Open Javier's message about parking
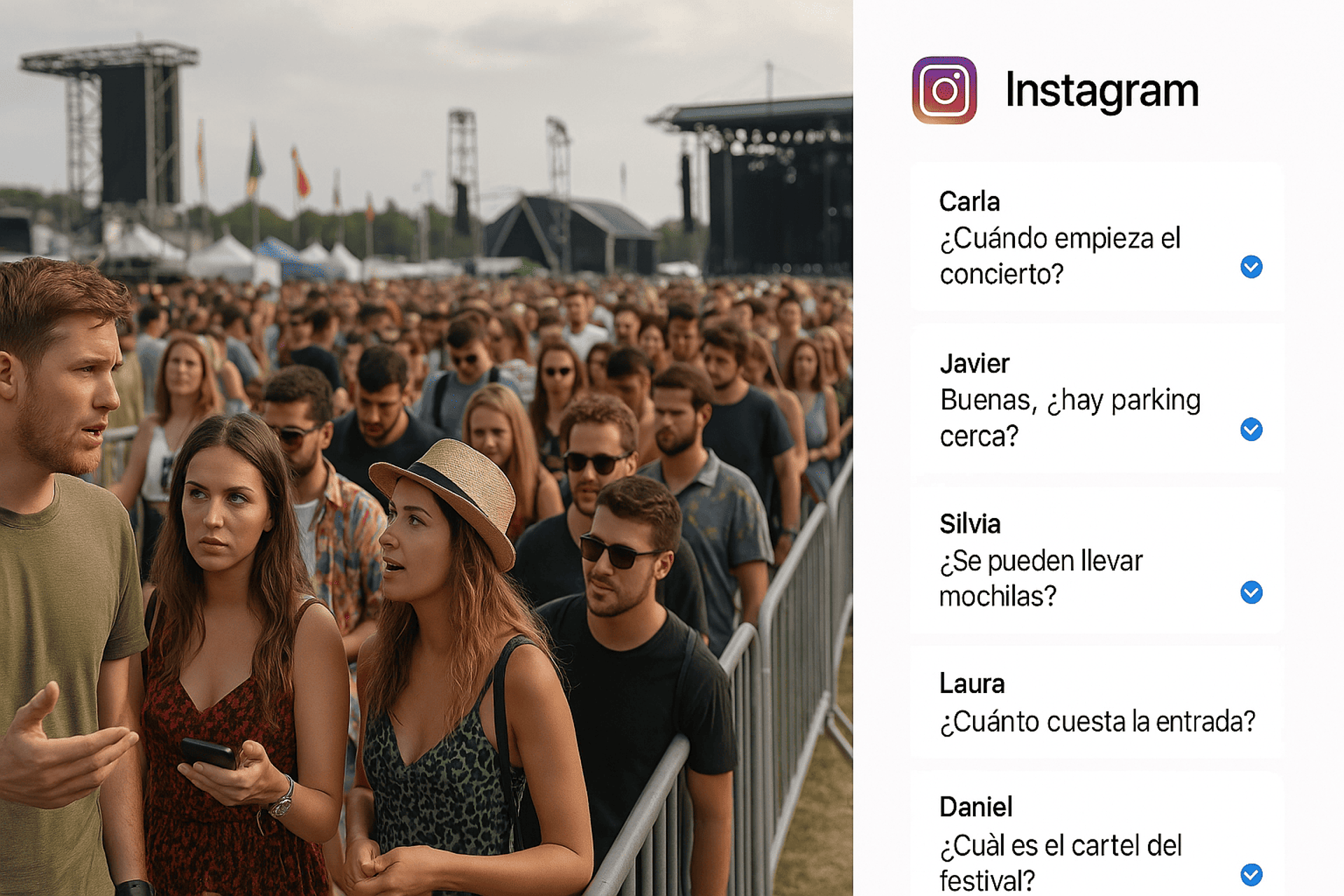This screenshot has width=1344, height=896. click(x=1097, y=400)
